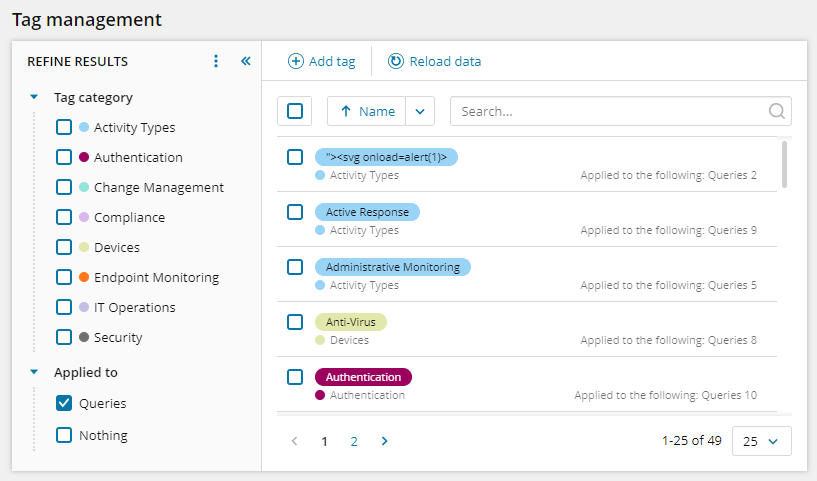This screenshot has height=481, width=817.
Task: Open the Refine Results options menu (three dots)
Action: point(216,61)
